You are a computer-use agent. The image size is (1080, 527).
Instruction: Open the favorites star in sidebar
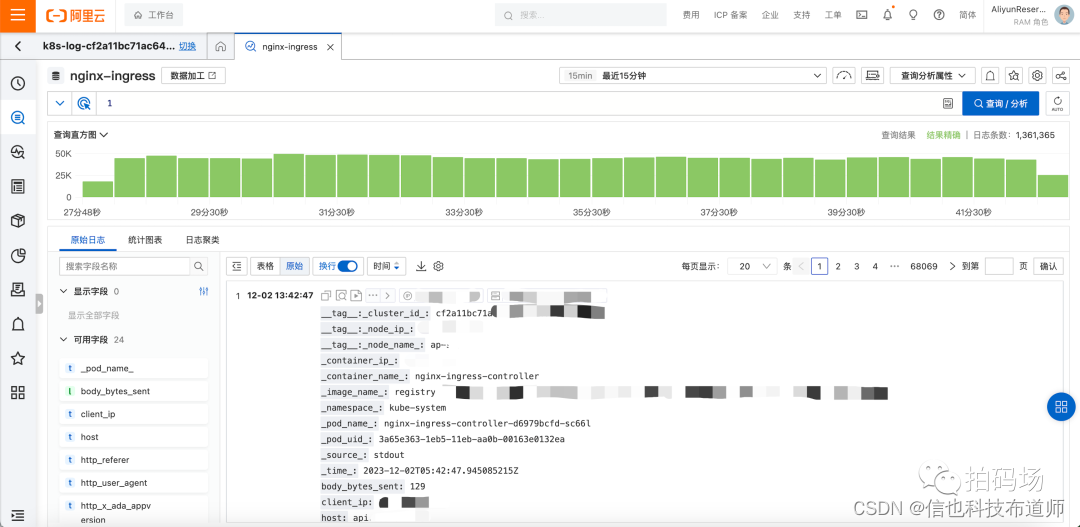pos(18,358)
